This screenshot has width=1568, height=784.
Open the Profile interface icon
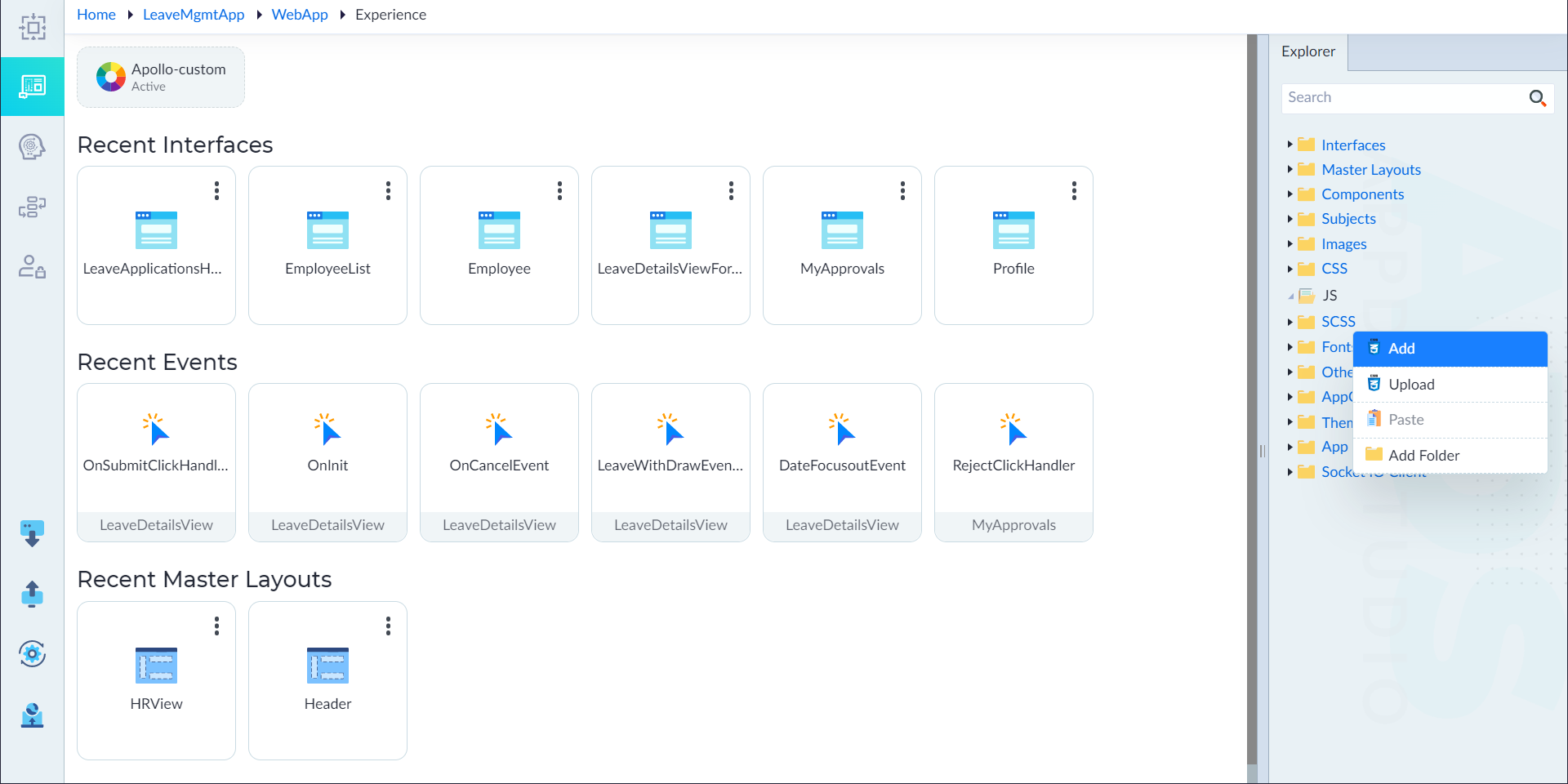tap(1013, 230)
